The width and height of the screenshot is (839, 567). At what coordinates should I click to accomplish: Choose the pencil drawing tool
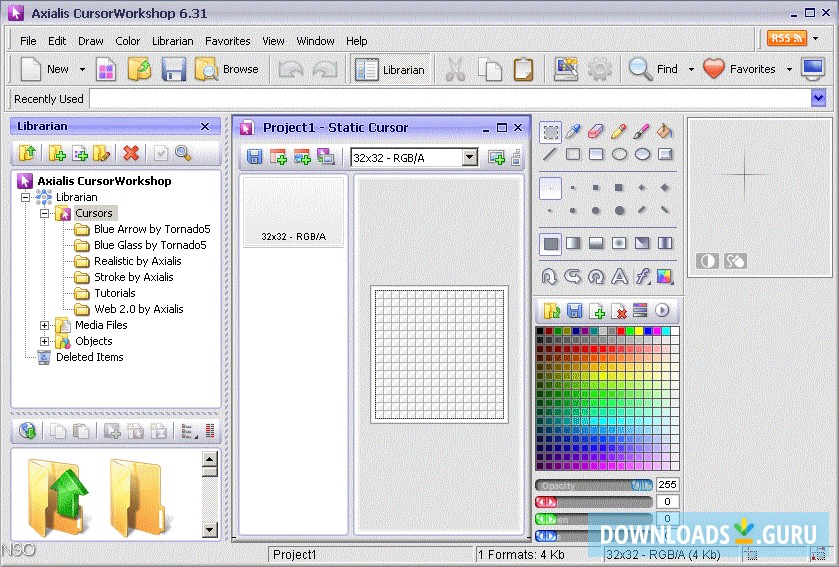coord(619,132)
